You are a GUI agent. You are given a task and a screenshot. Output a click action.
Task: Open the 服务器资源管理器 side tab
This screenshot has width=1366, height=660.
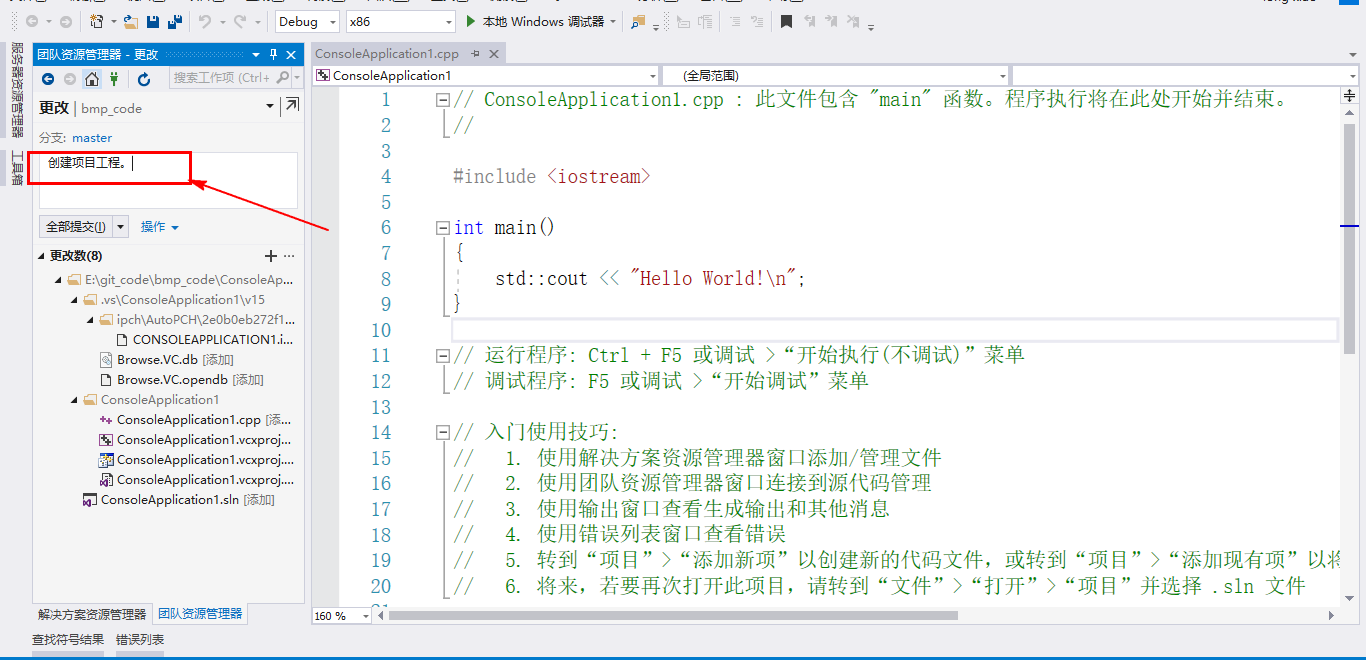point(17,89)
